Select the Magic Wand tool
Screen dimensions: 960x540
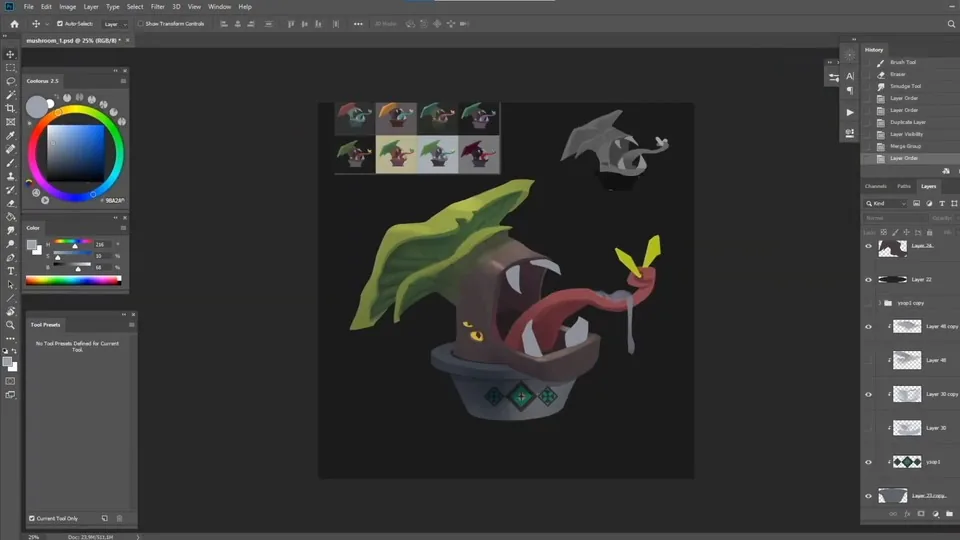tap(10, 95)
